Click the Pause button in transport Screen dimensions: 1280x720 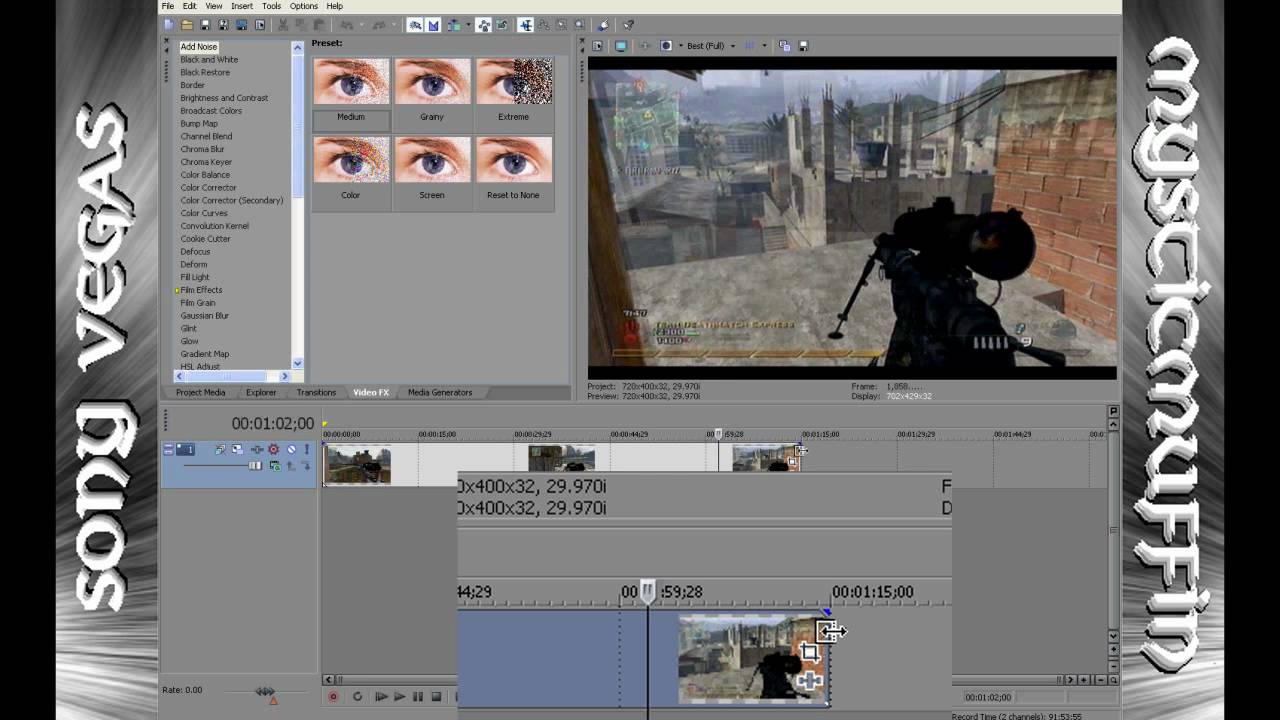point(418,697)
